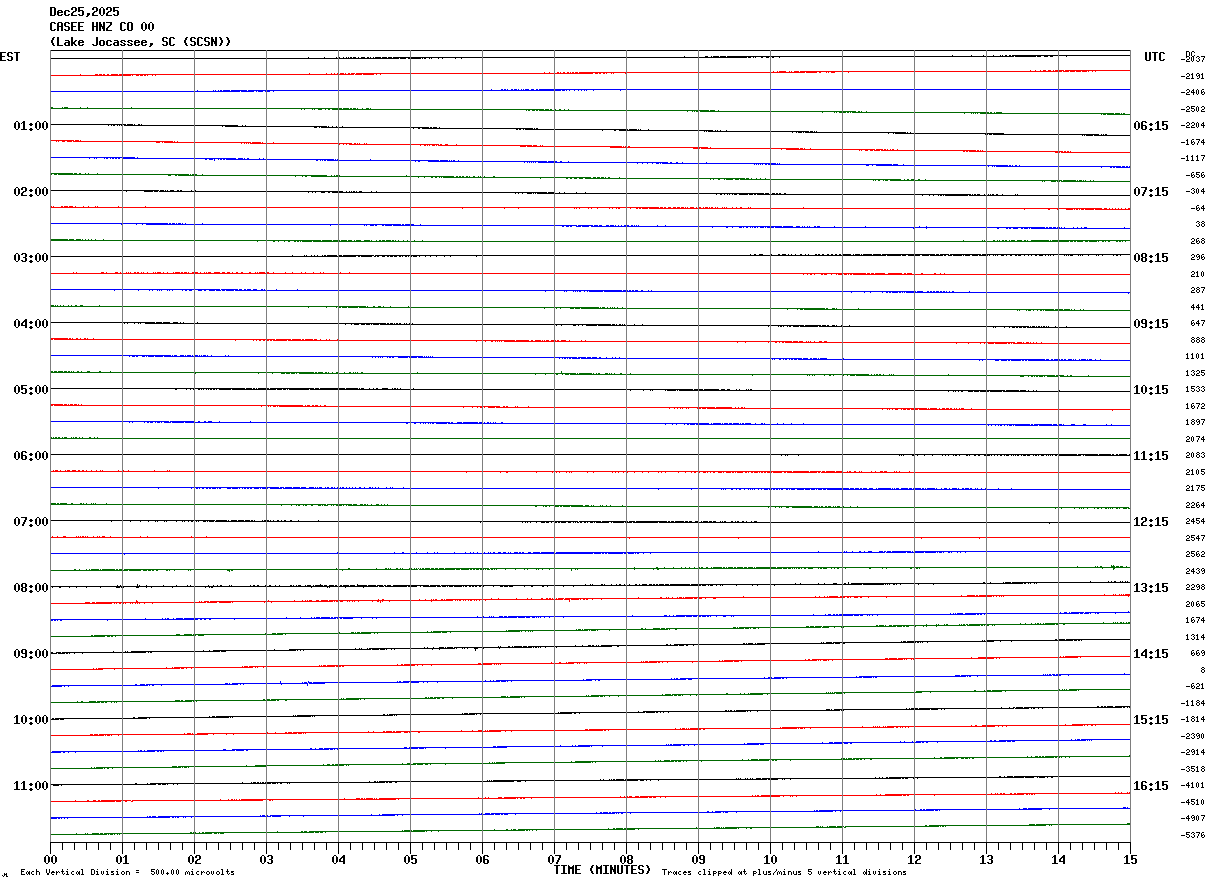1210x886 pixels.
Task: Select the 07:00 EST time label
Action: (x=31, y=521)
